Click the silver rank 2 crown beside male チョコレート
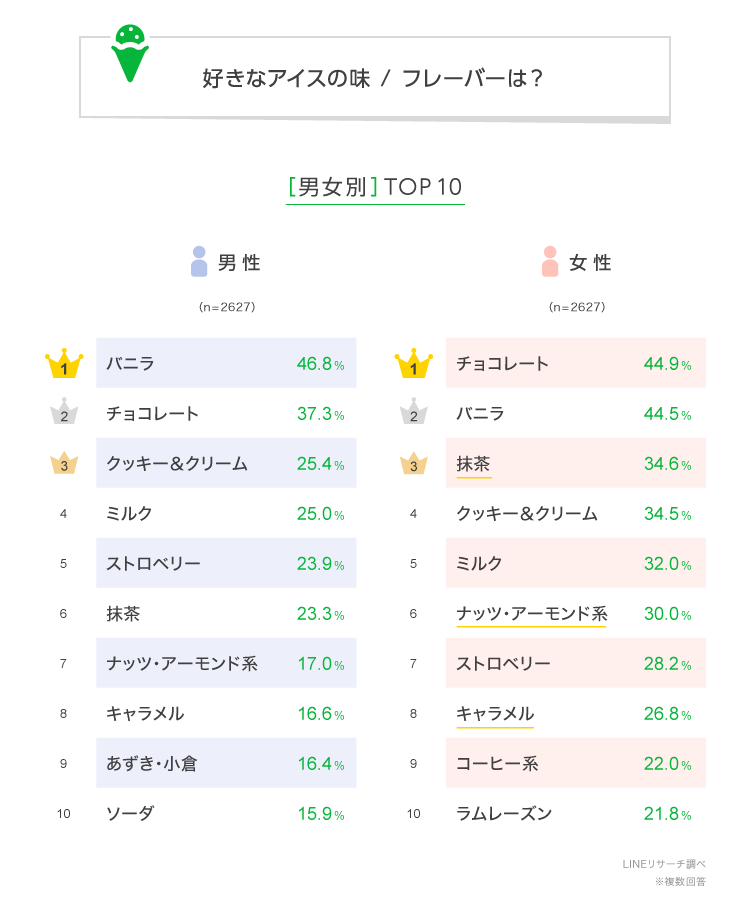 pos(64,413)
